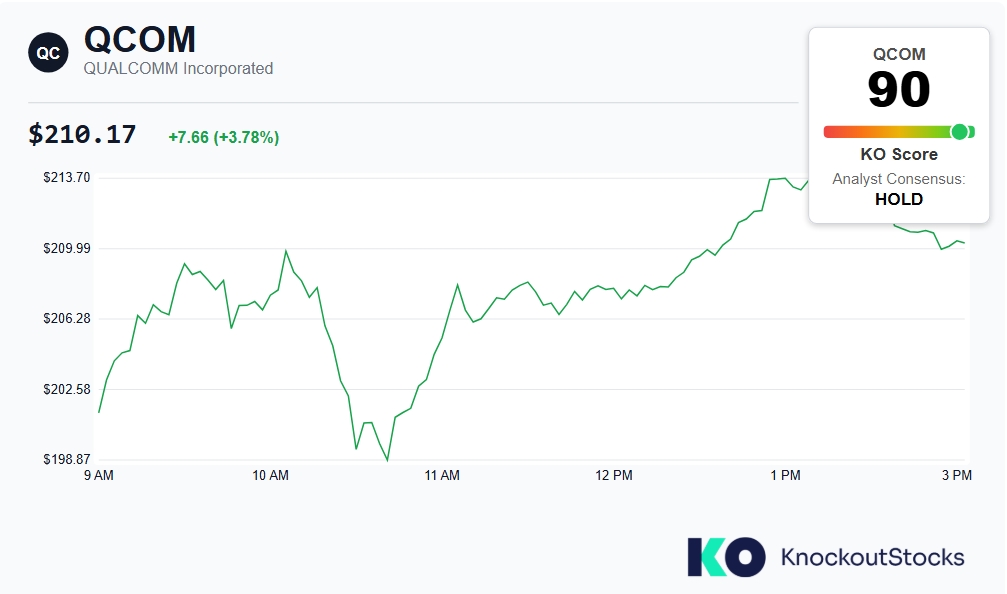Viewport: 1007px width, 594px height.
Task: Click the QUALCOMM Incorporated company name
Action: tap(179, 68)
